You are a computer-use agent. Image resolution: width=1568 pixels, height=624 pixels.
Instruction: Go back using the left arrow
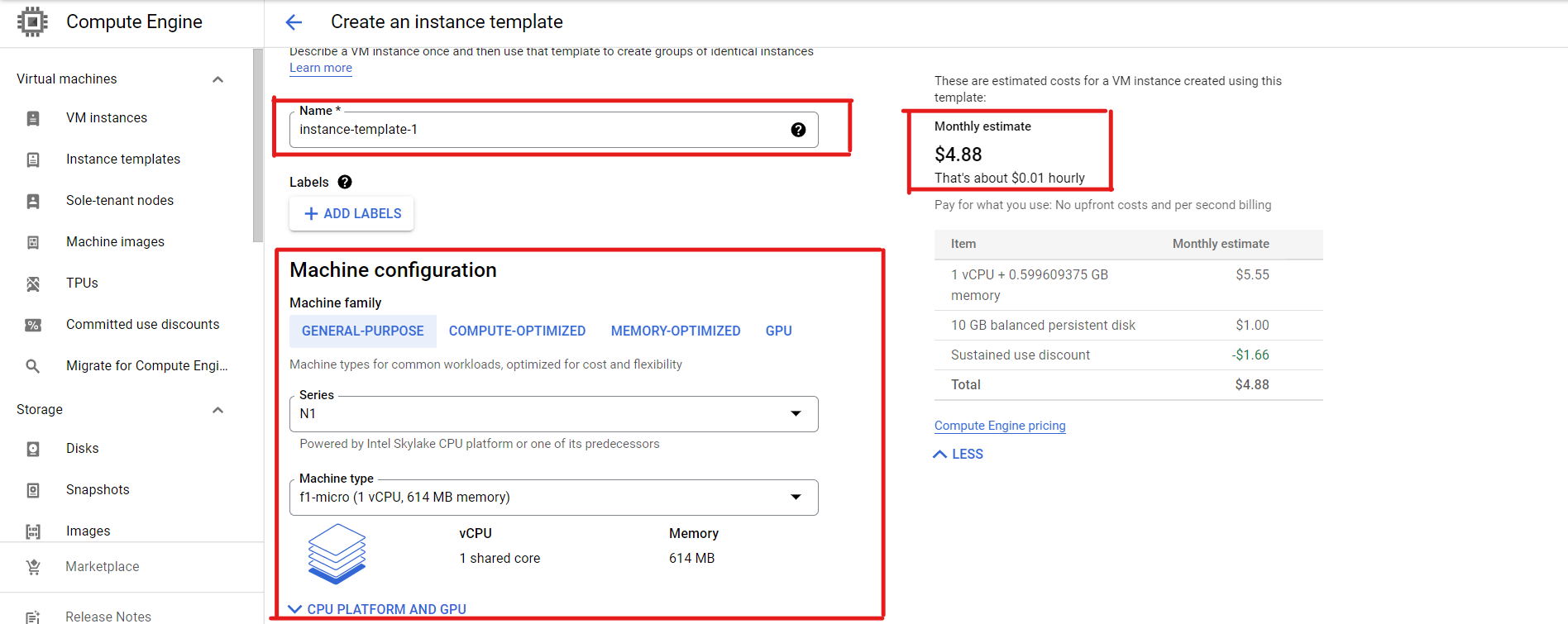[x=294, y=22]
